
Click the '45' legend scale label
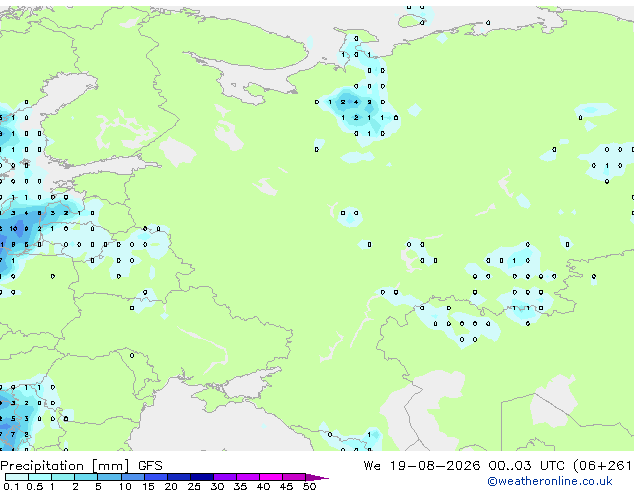tap(287, 486)
